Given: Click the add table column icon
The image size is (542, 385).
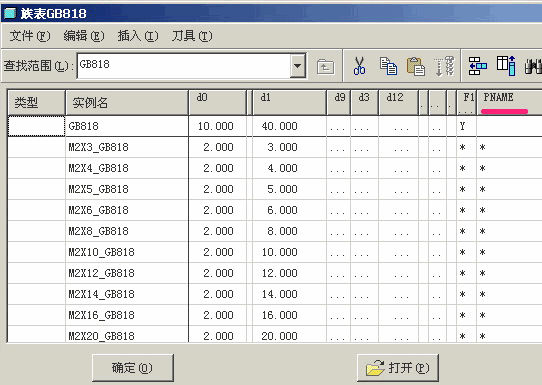Looking at the screenshot, I should (506, 66).
